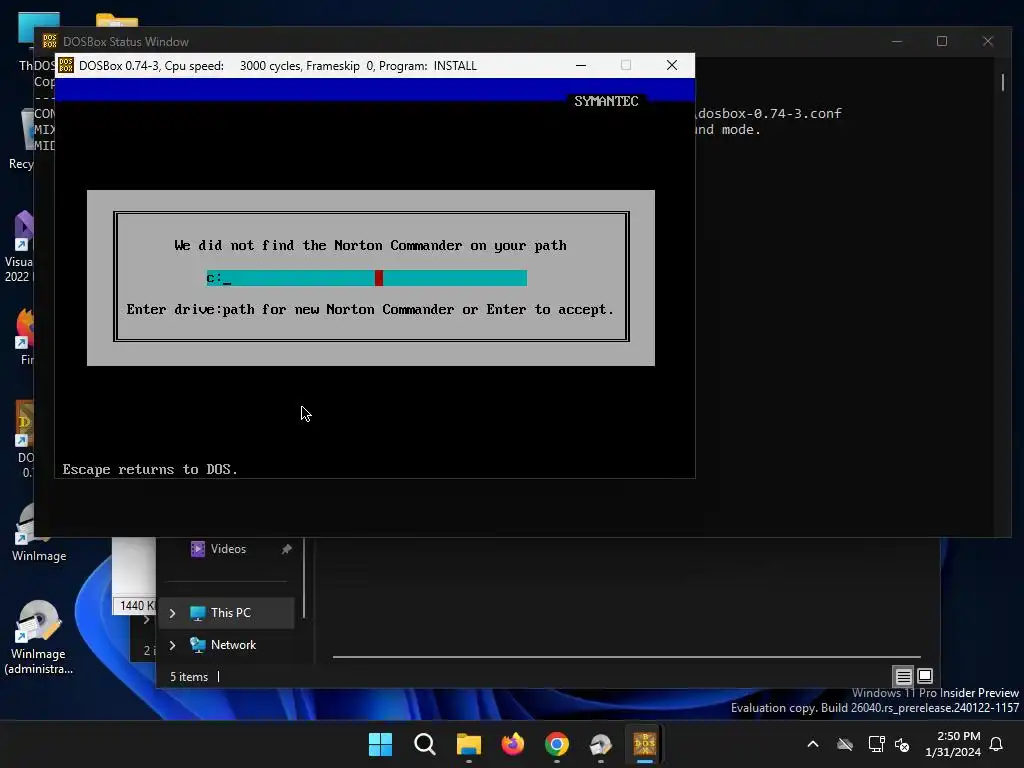Maximize the DOSBox Status Window
1024x768 pixels.
pyautogui.click(x=942, y=41)
